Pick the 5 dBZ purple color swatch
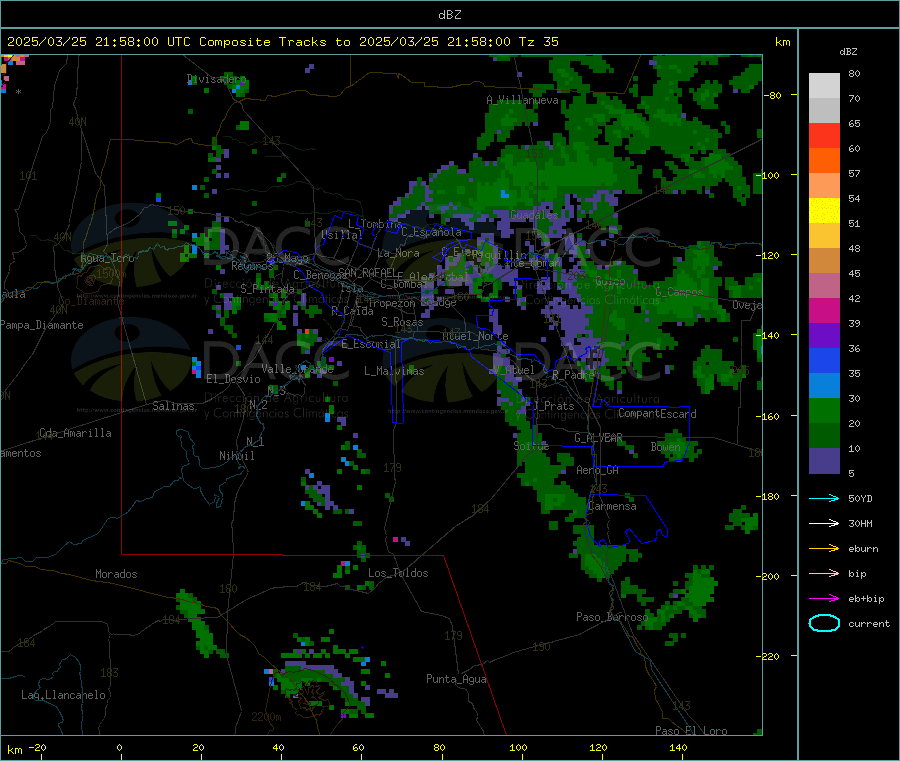The image size is (900, 761). tap(824, 461)
